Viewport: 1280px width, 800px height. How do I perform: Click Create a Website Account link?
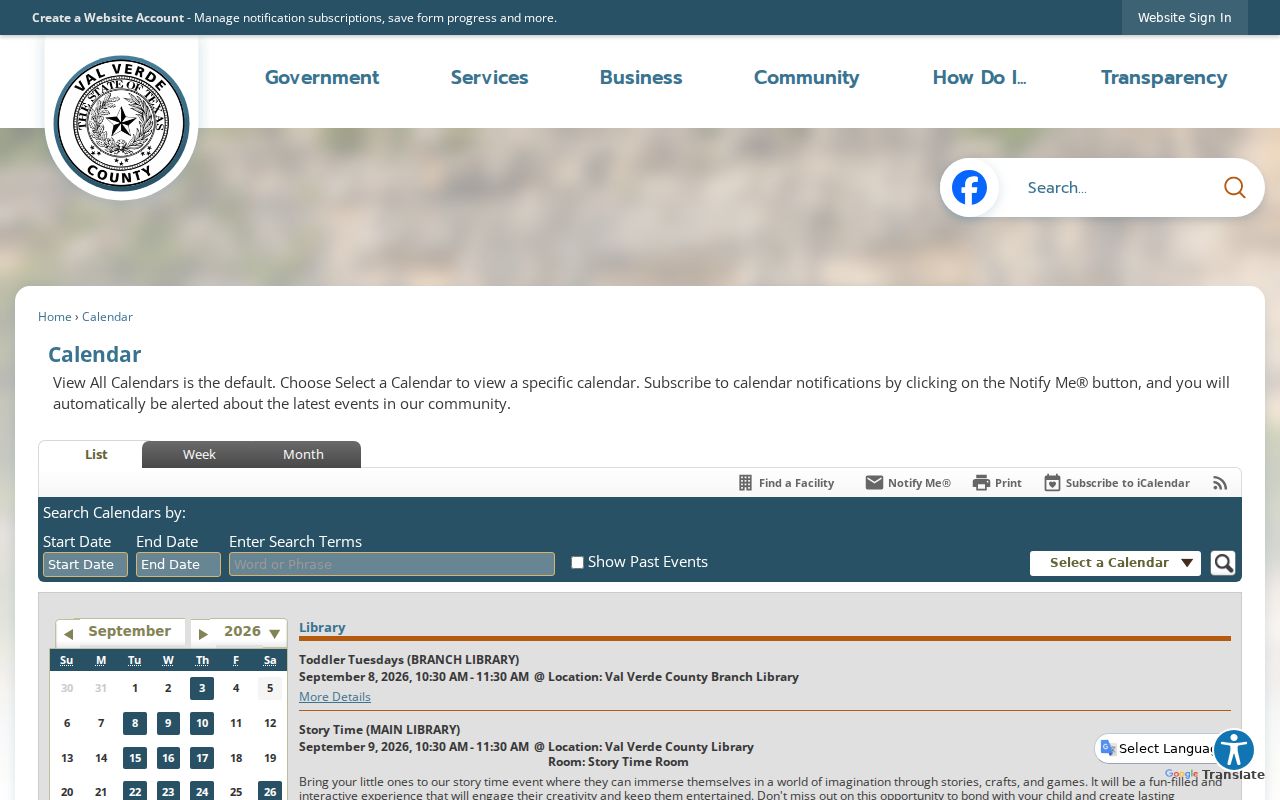(x=108, y=18)
